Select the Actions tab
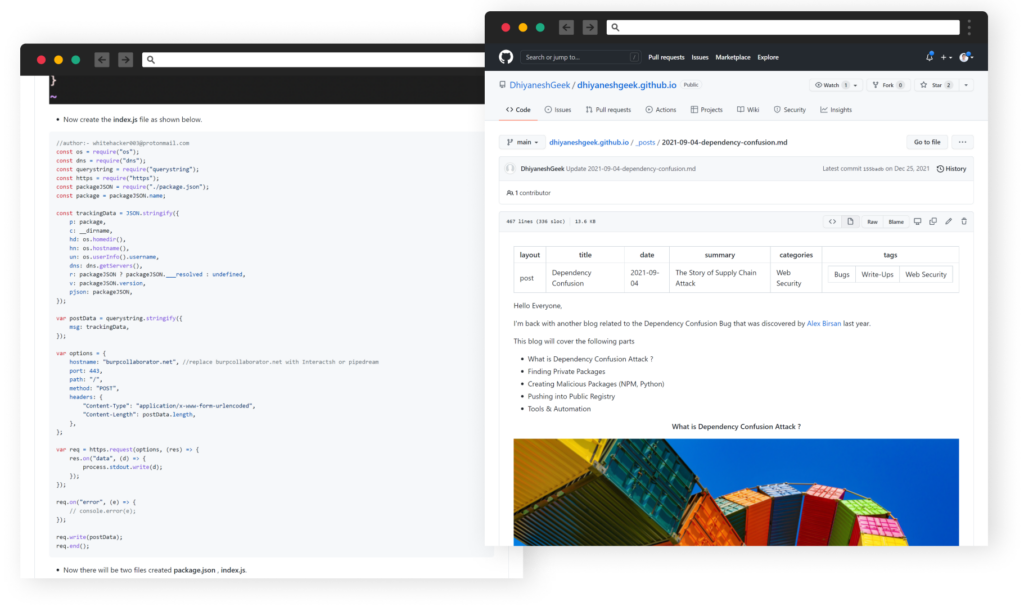Image resolution: width=1024 pixels, height=607 pixels. (661, 110)
